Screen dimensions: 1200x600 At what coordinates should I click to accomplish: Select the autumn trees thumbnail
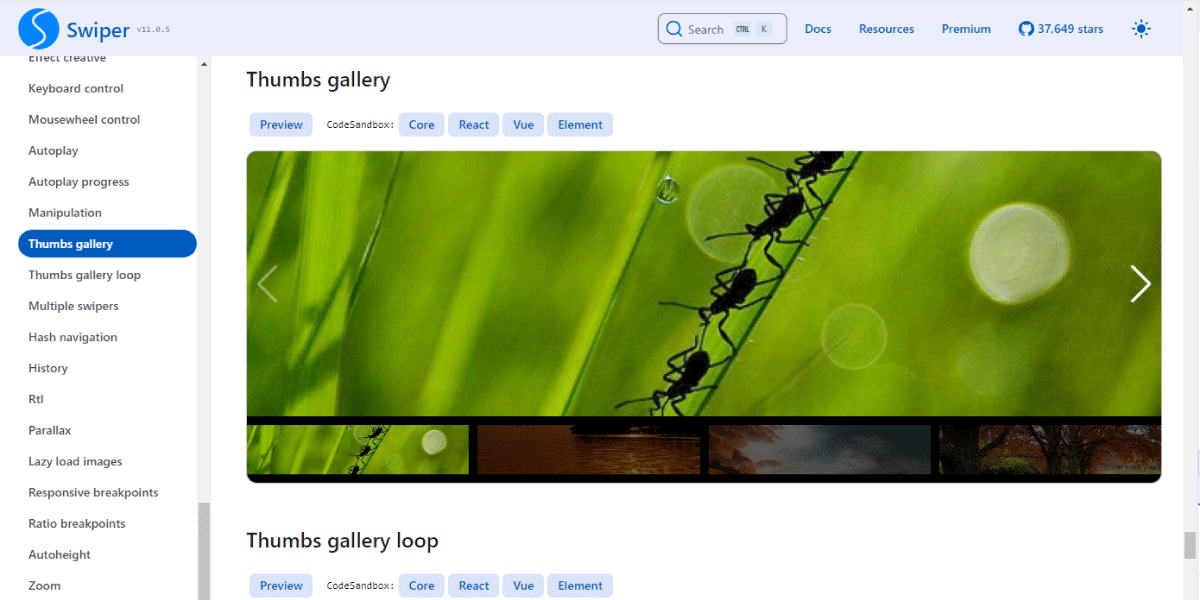tap(1050, 449)
